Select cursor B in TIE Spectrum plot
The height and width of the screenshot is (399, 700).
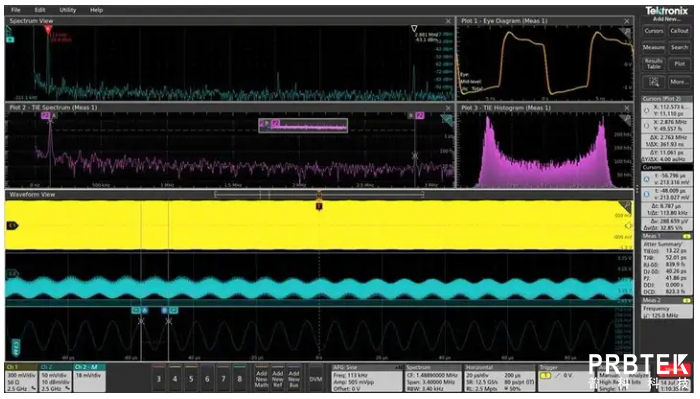411,116
